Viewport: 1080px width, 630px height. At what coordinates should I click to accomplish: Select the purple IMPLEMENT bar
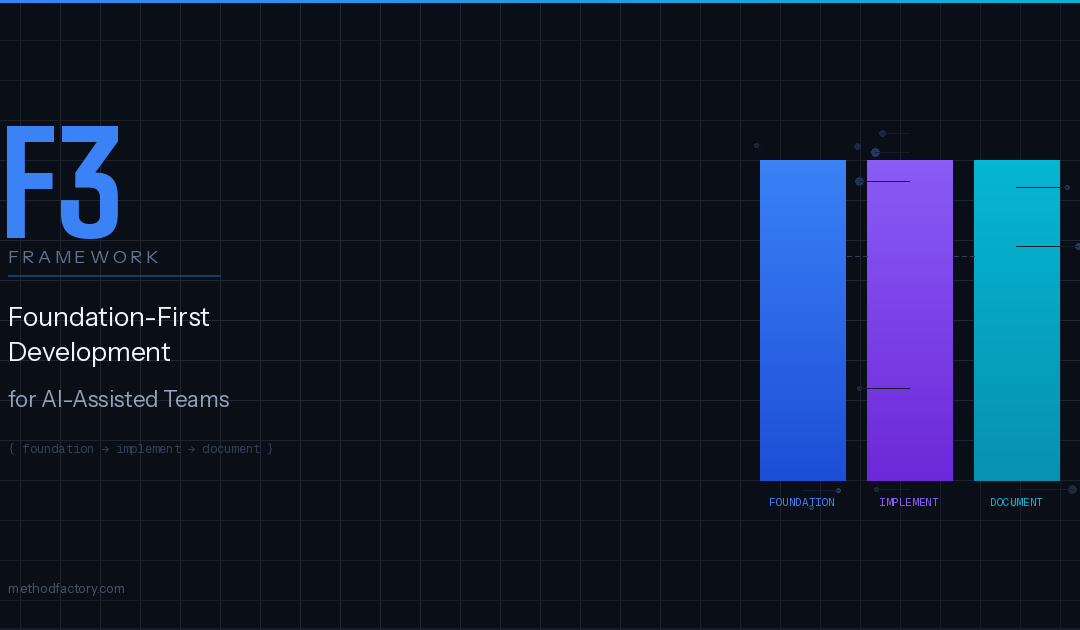[909, 320]
